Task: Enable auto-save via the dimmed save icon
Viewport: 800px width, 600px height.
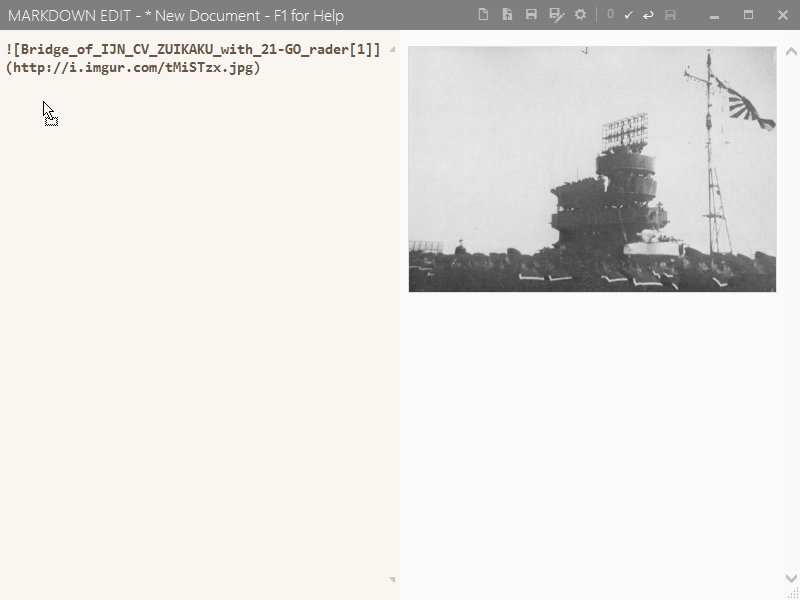Action: tap(671, 15)
